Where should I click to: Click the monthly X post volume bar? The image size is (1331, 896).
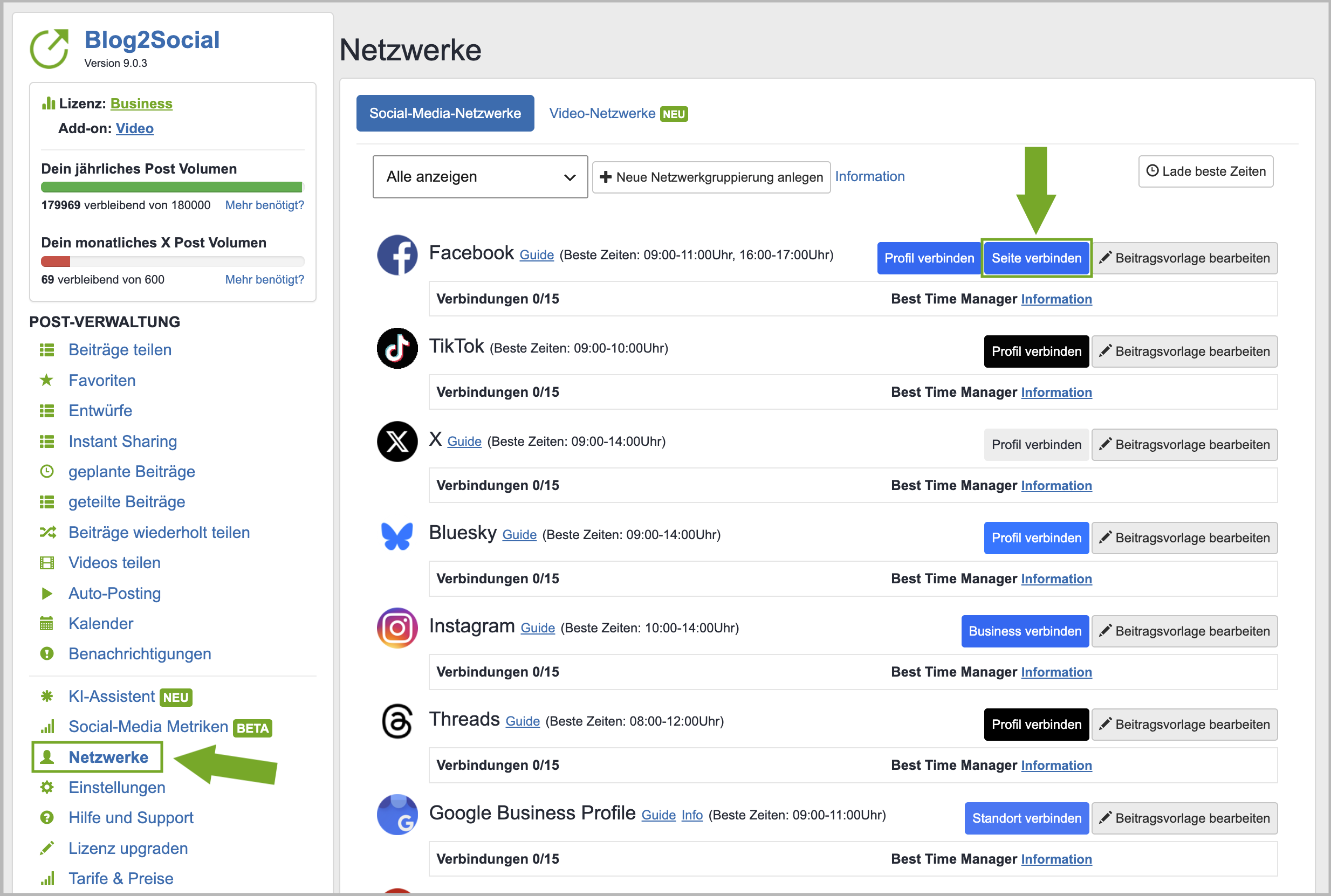tap(173, 261)
